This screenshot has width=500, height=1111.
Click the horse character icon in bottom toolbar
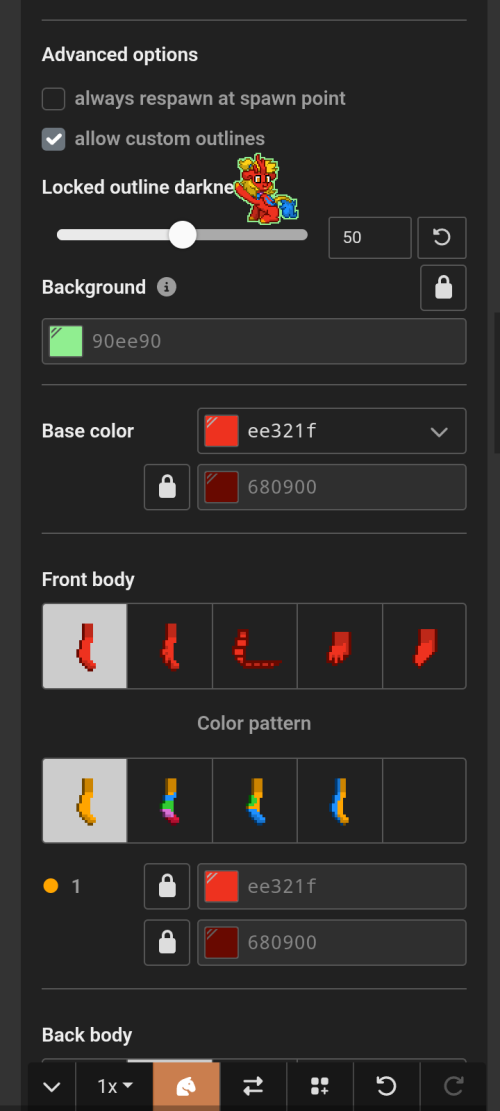pos(186,1086)
